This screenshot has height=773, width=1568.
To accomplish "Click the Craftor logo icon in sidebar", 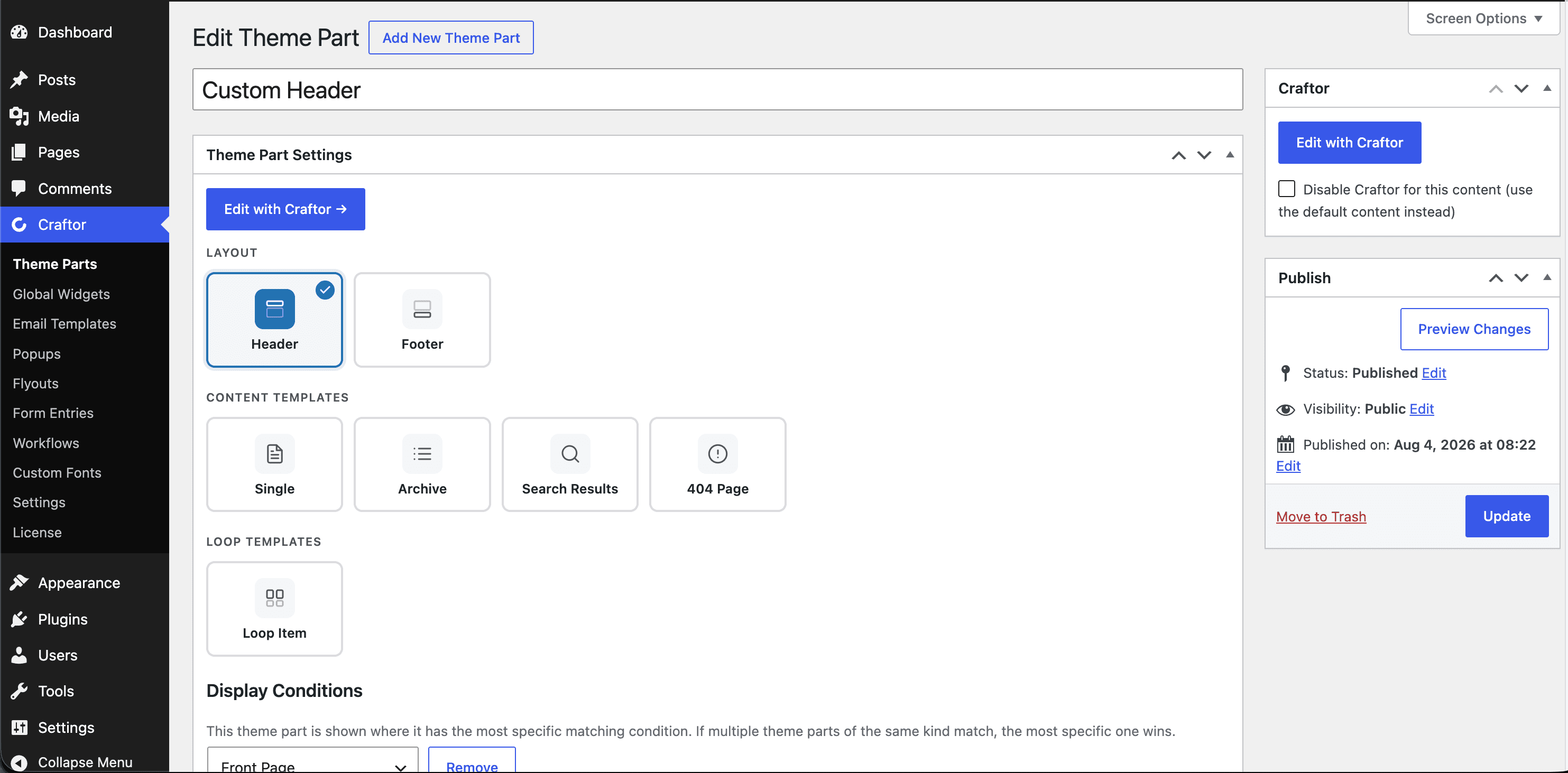I will point(20,225).
